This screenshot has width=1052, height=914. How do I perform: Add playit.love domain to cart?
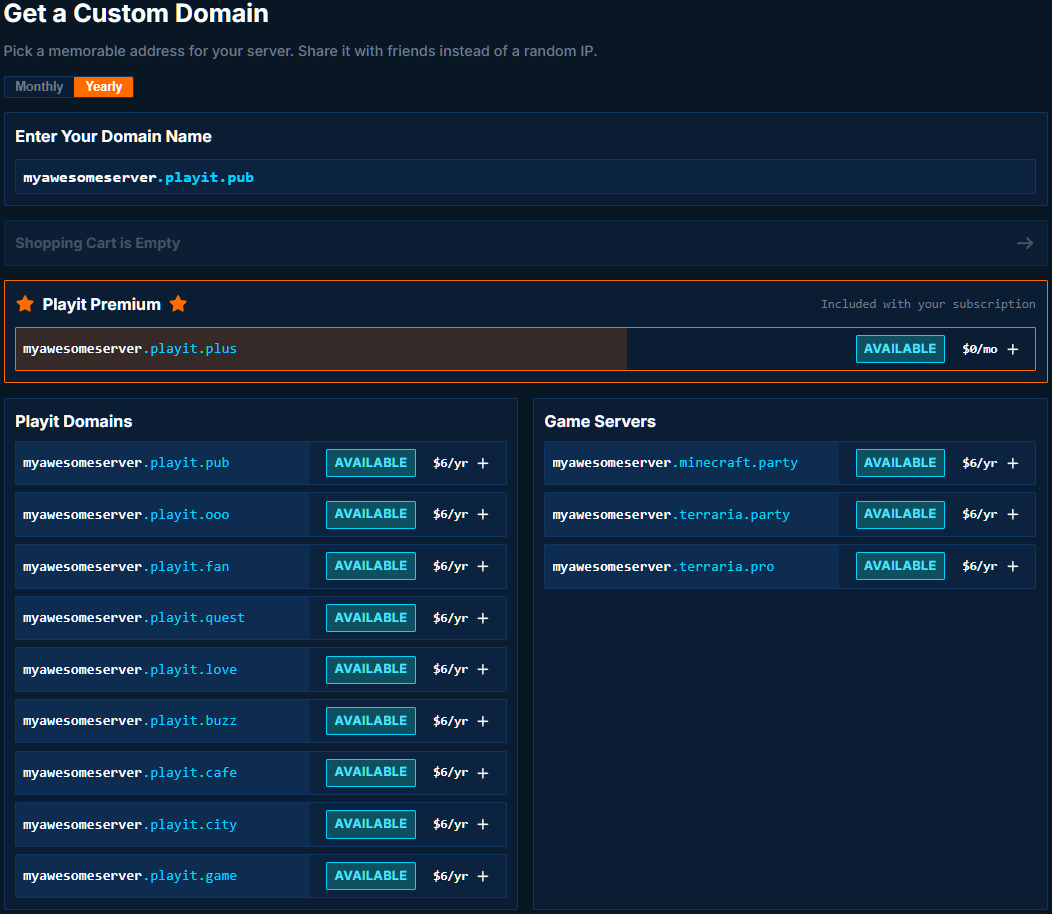[483, 669]
